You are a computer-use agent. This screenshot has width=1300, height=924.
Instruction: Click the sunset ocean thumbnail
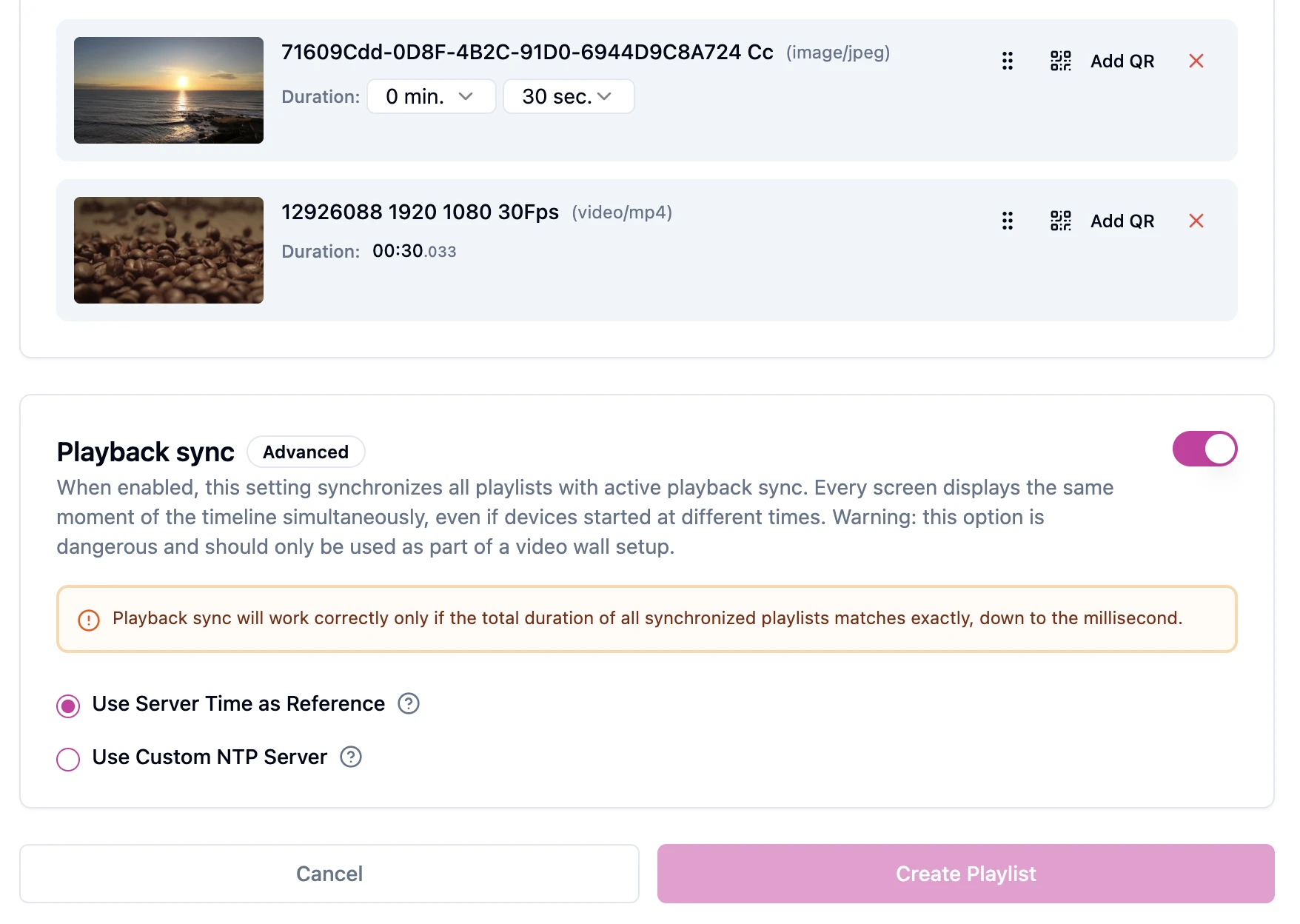tap(169, 90)
